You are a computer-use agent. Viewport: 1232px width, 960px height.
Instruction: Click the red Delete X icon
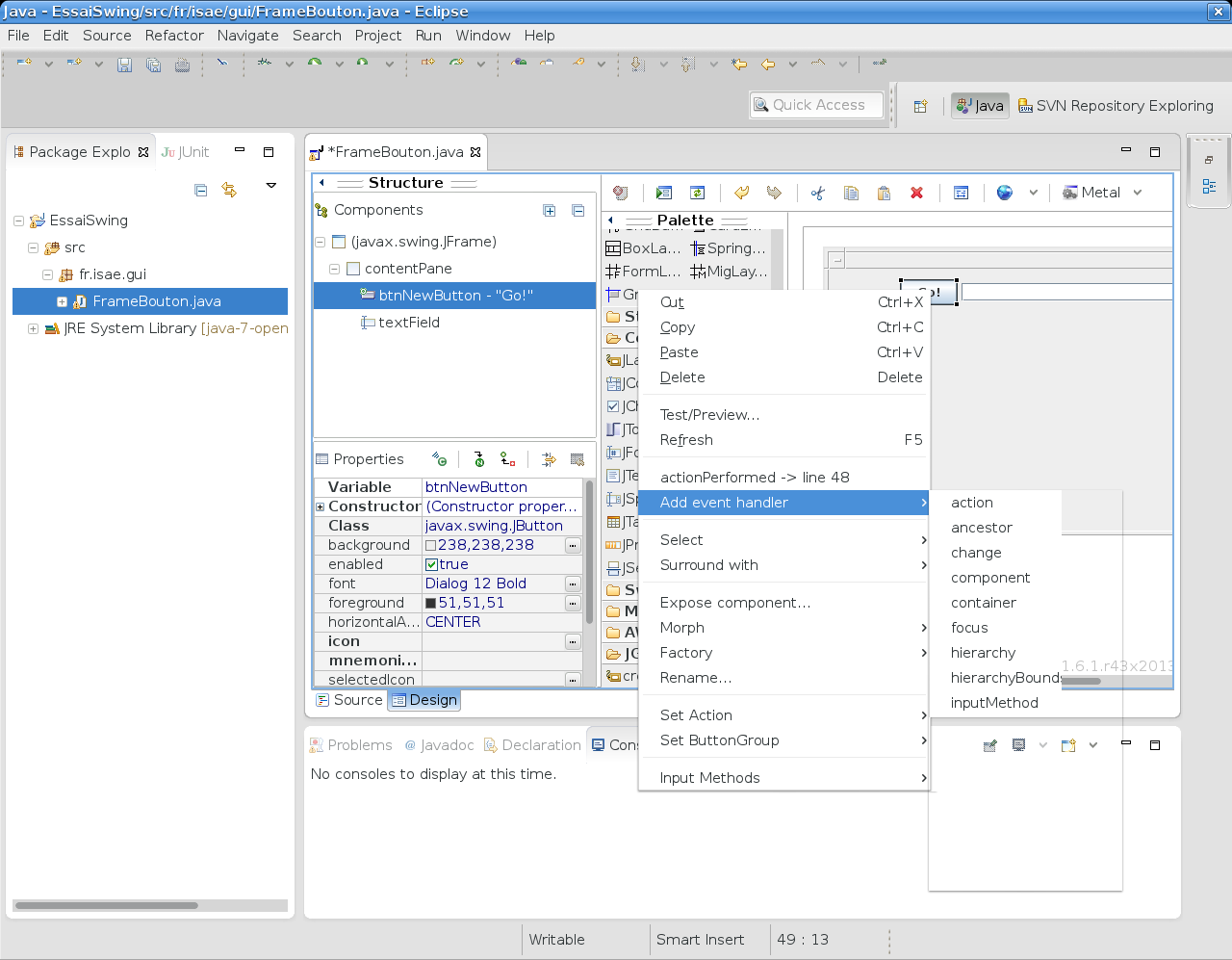click(916, 193)
